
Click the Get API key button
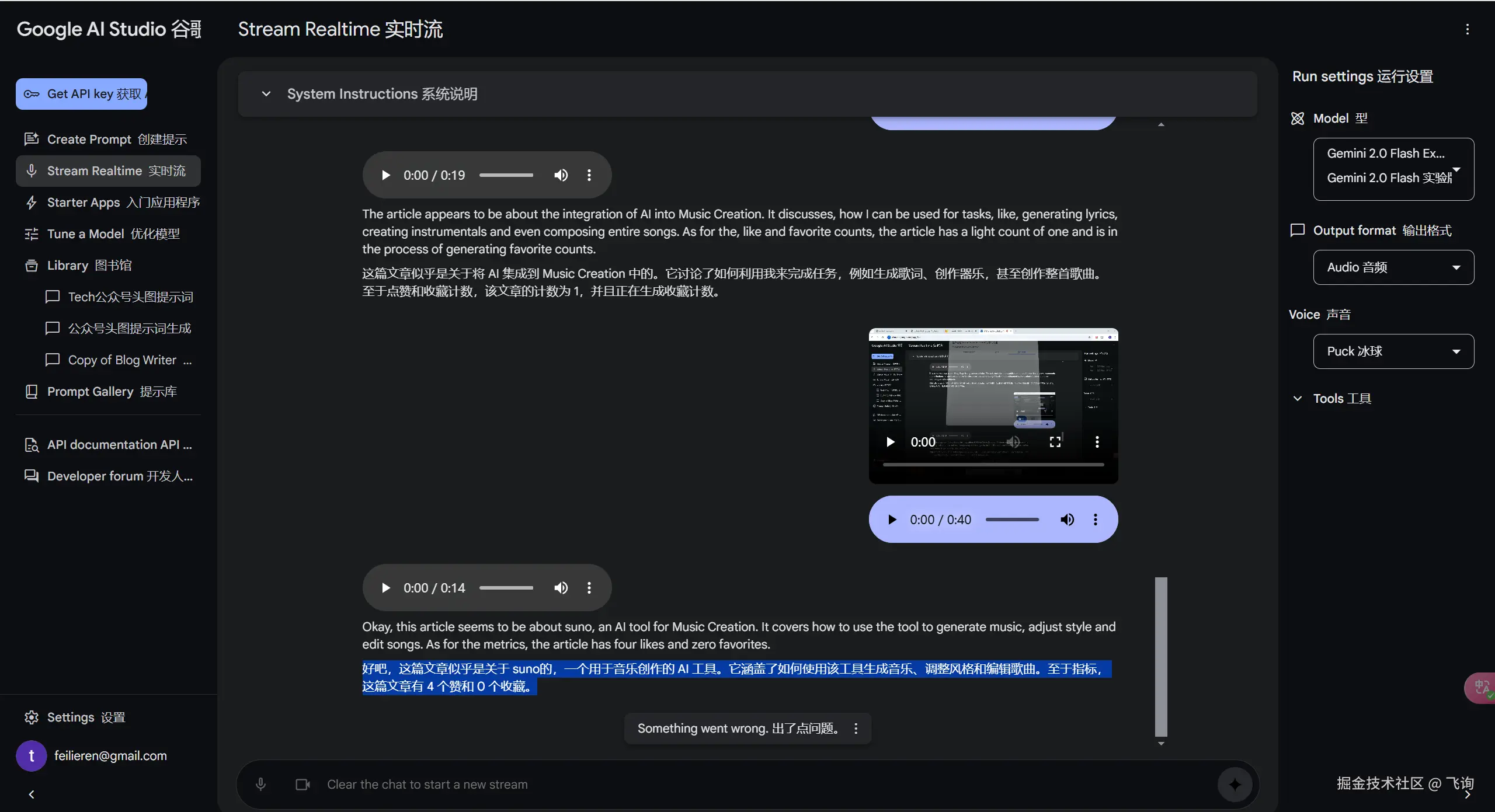82,94
